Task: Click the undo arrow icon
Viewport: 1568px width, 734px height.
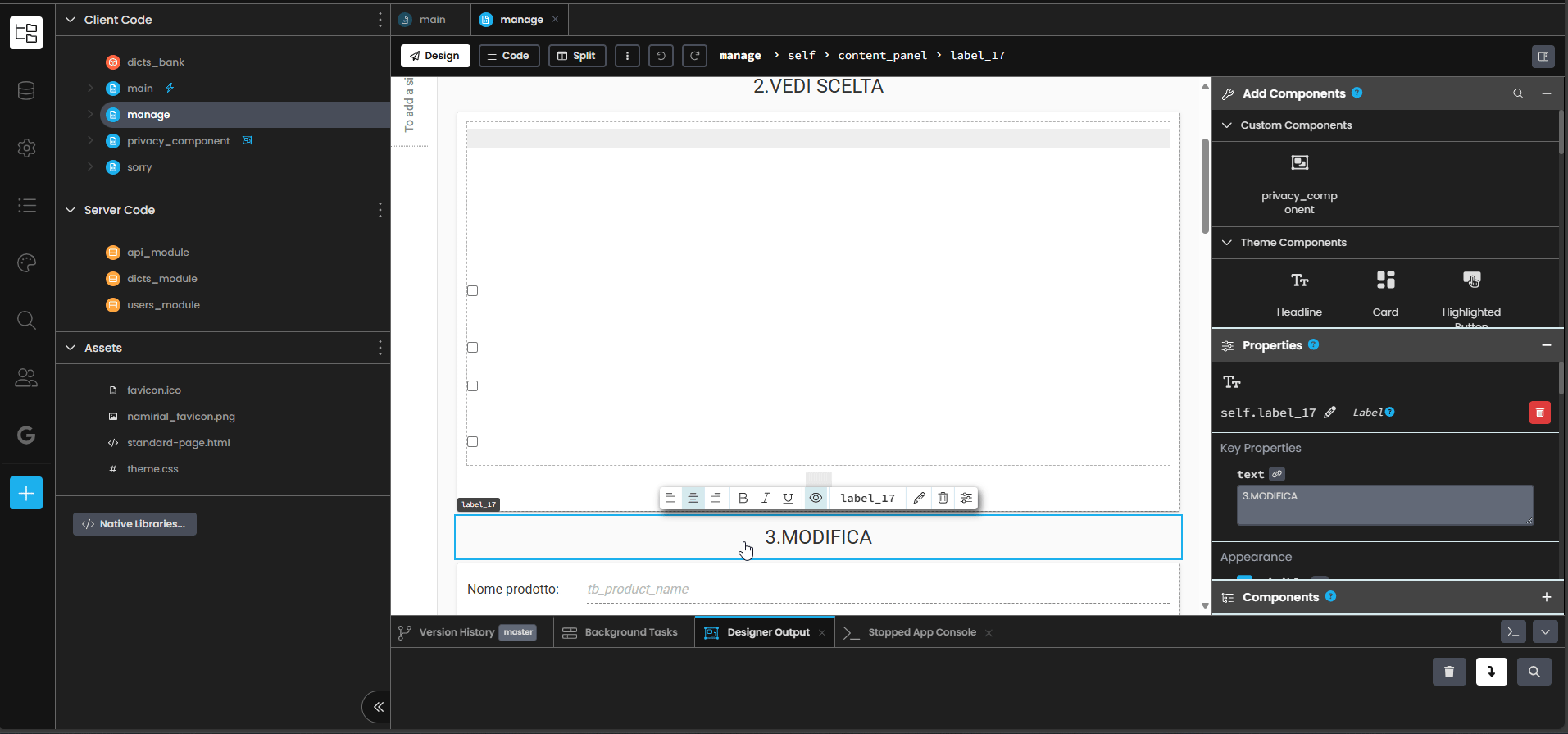Action: (x=661, y=56)
